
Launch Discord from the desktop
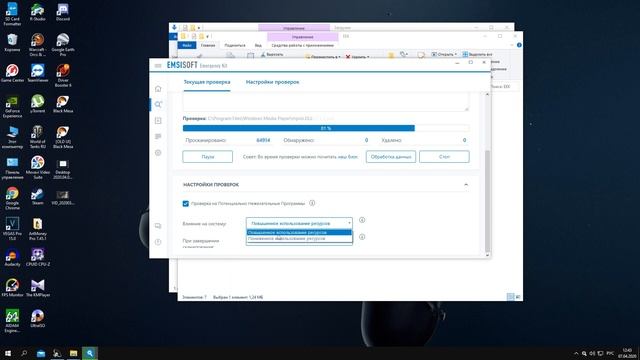point(63,11)
